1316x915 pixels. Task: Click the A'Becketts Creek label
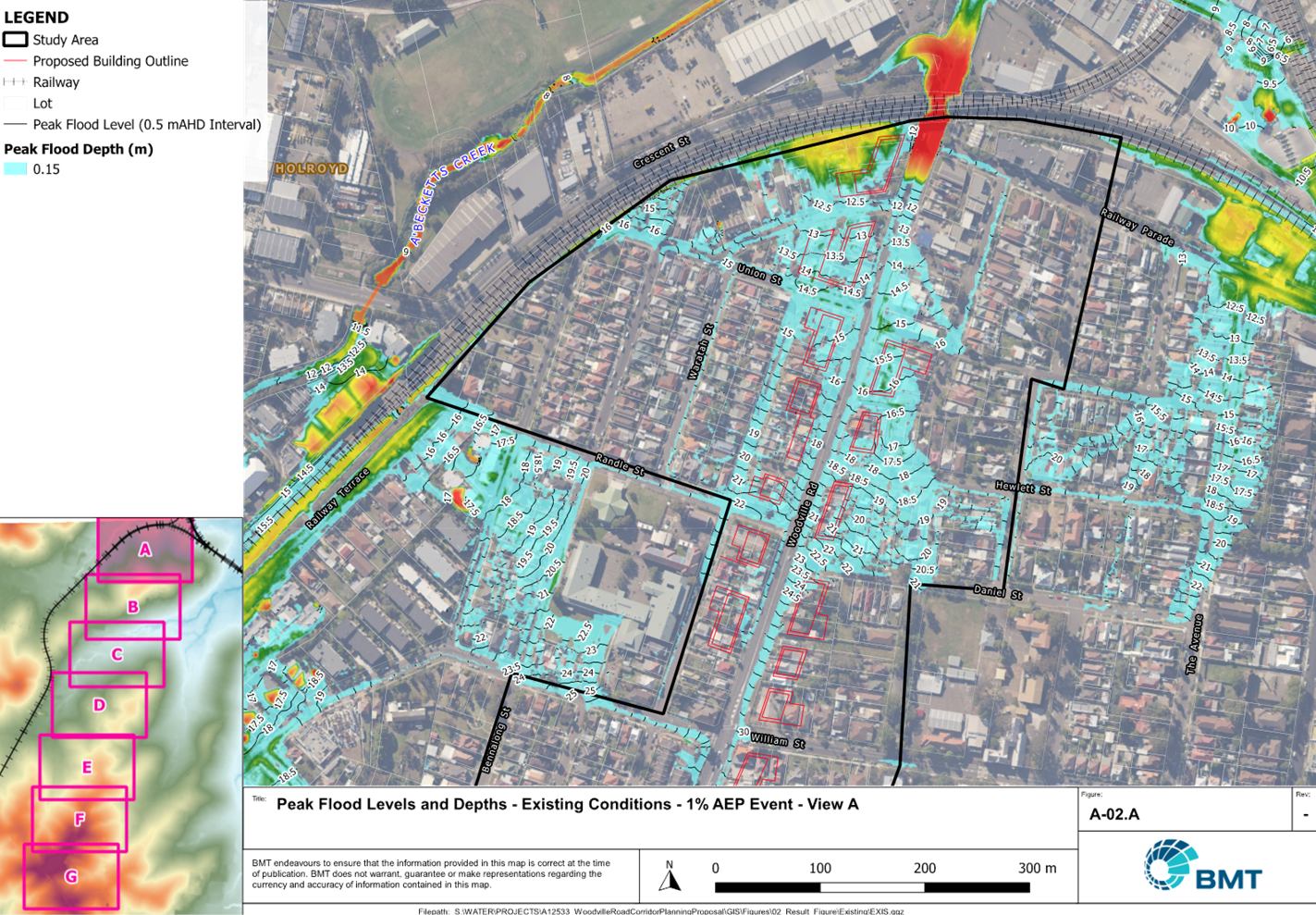tap(452, 193)
